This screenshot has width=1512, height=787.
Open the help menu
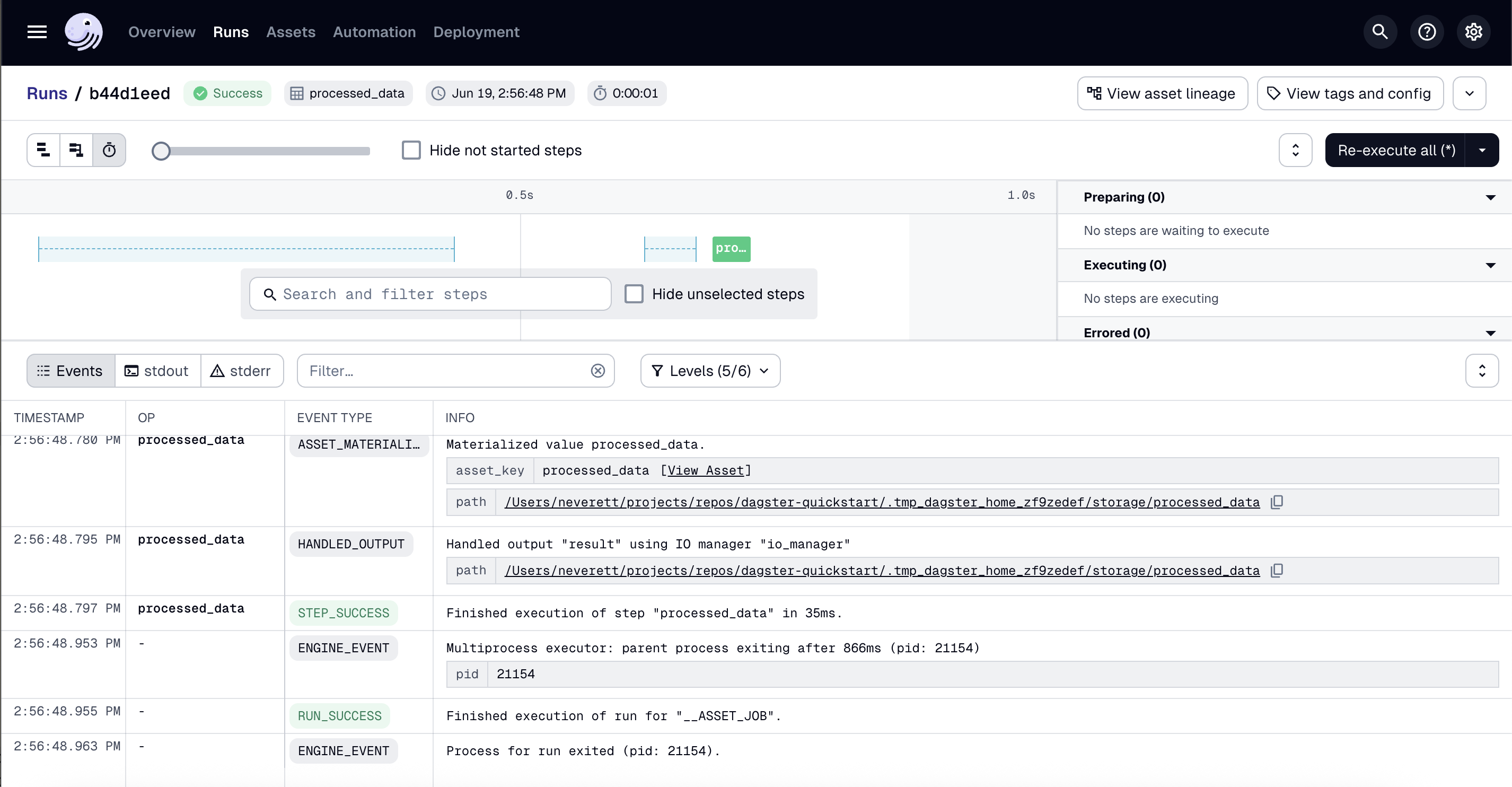[1427, 32]
